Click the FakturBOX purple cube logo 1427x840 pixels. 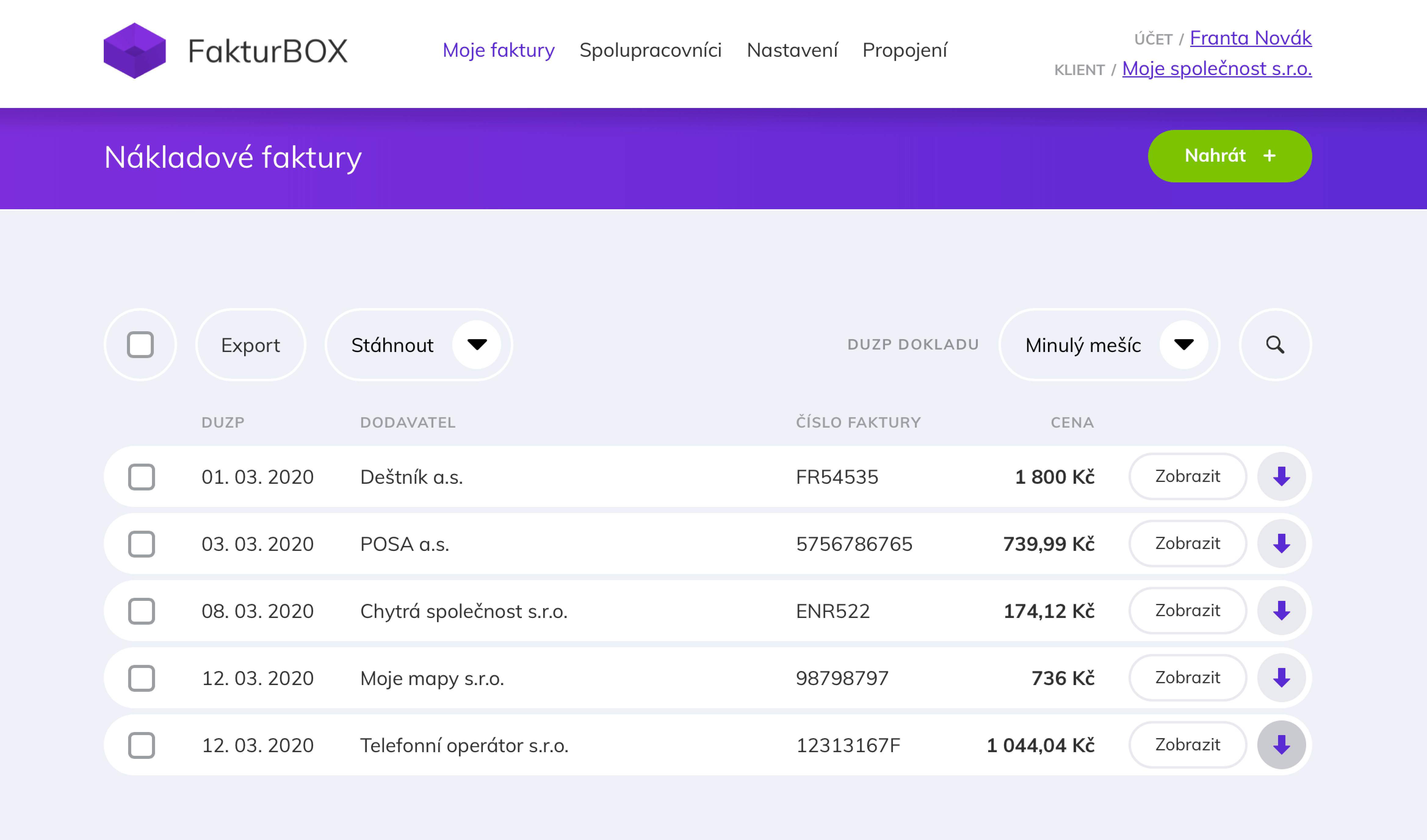click(135, 50)
